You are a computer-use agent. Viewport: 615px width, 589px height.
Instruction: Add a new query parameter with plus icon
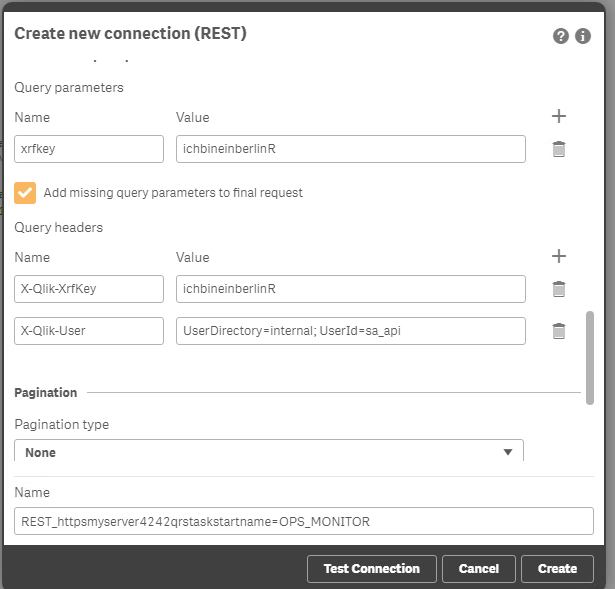coord(559,116)
